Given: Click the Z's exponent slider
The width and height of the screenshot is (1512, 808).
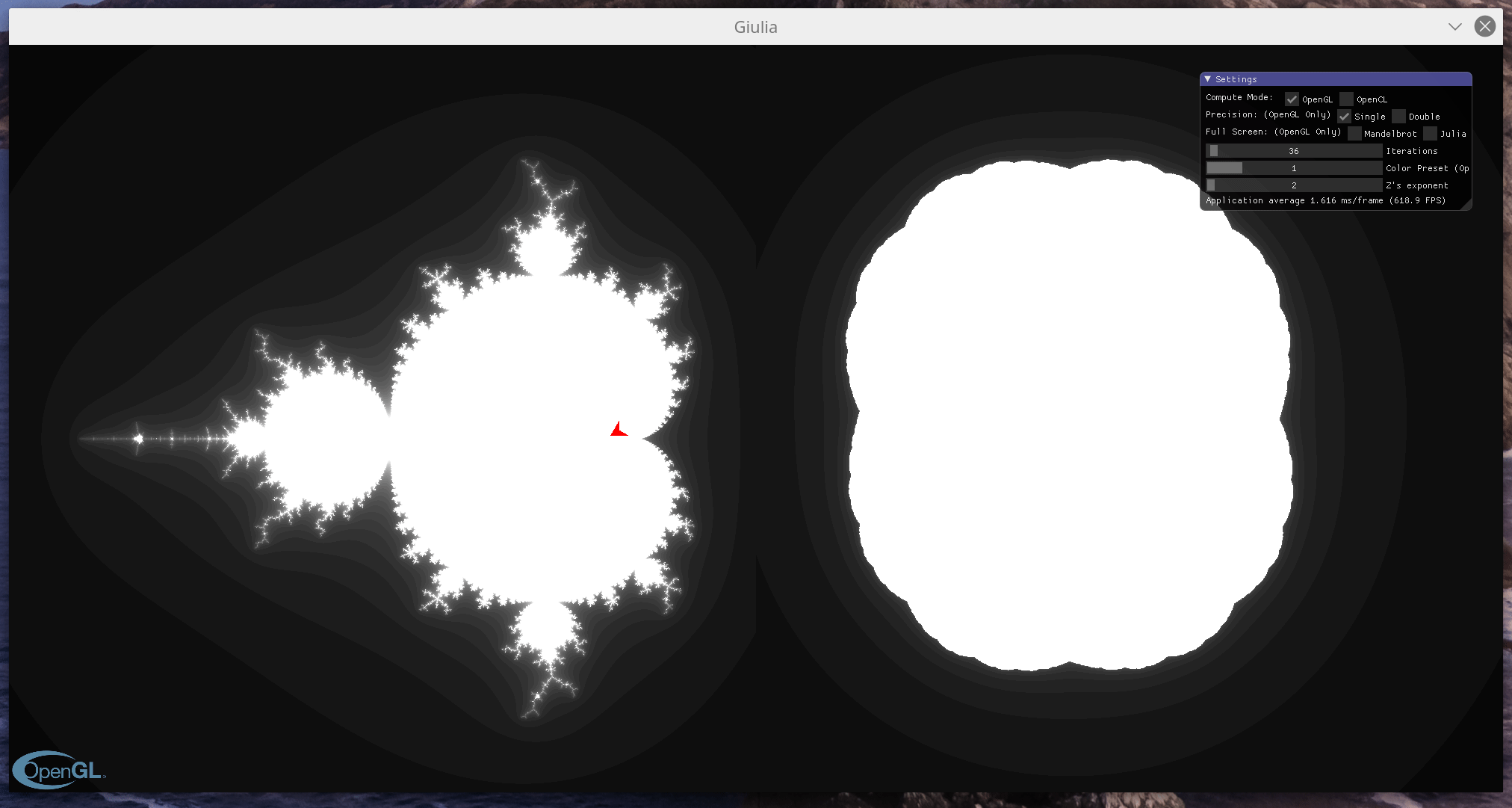Looking at the screenshot, I should click(x=1294, y=185).
